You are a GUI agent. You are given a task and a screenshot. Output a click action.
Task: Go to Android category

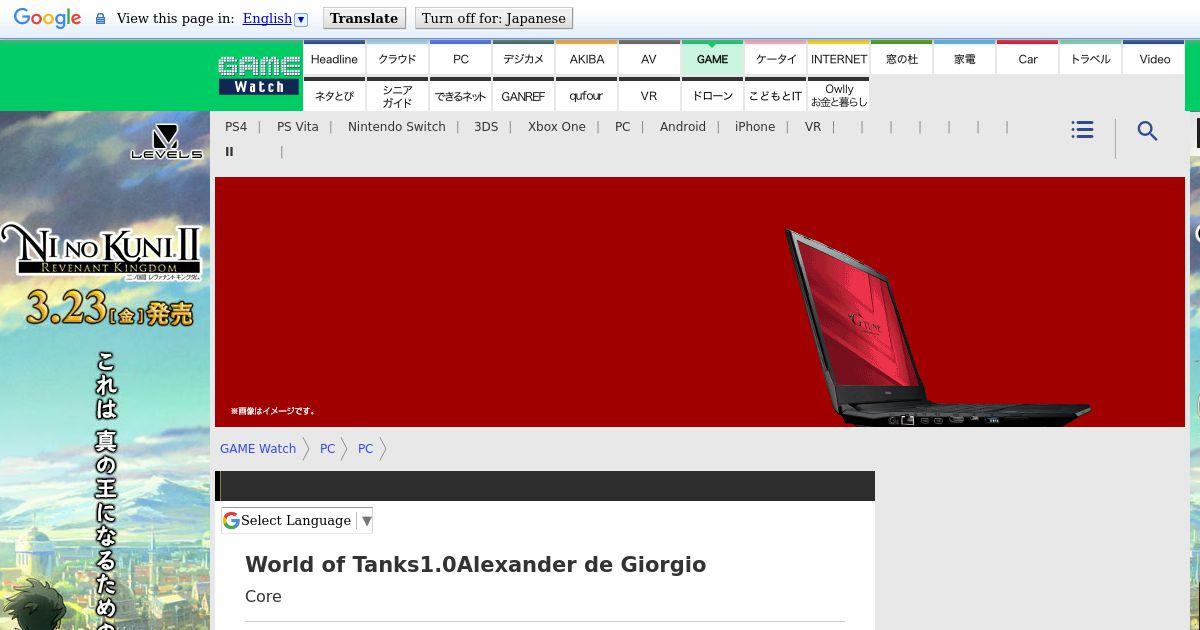(683, 127)
